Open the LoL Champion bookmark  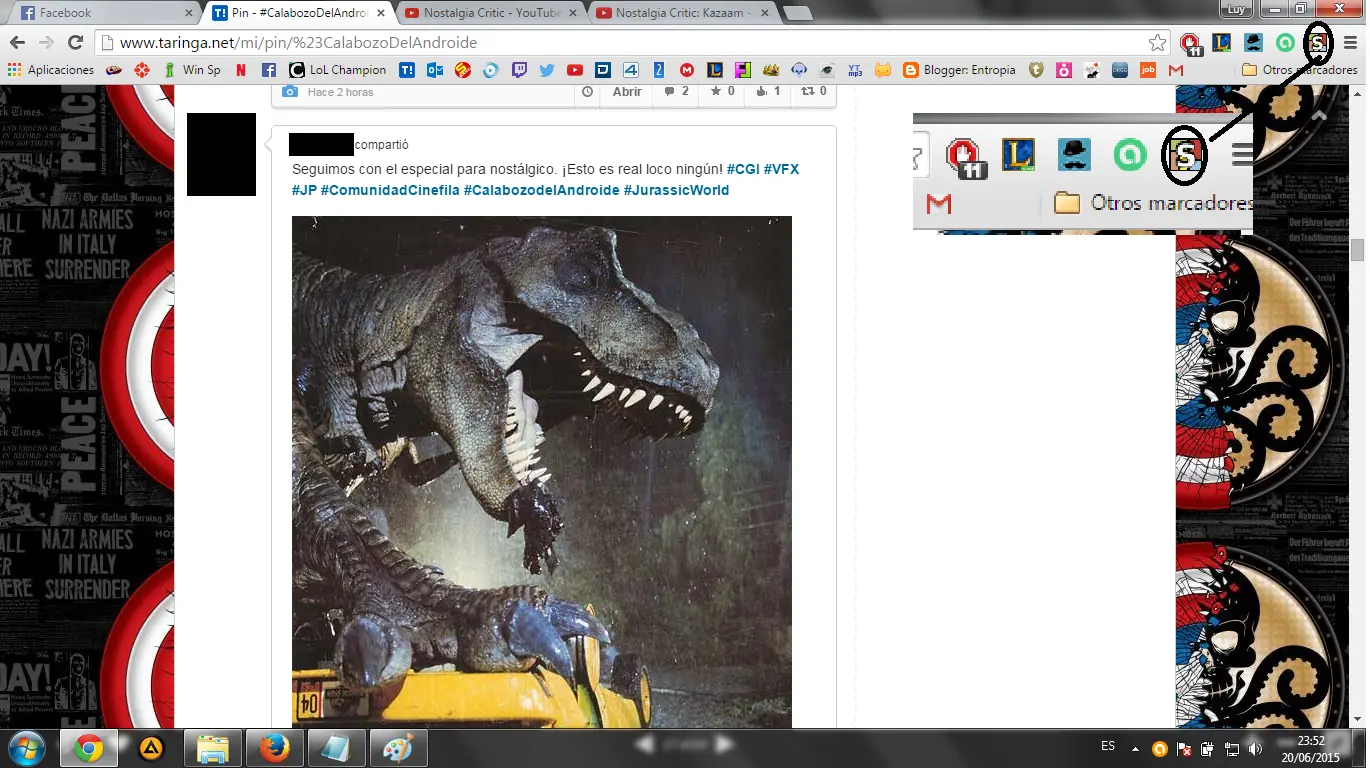click(x=337, y=70)
